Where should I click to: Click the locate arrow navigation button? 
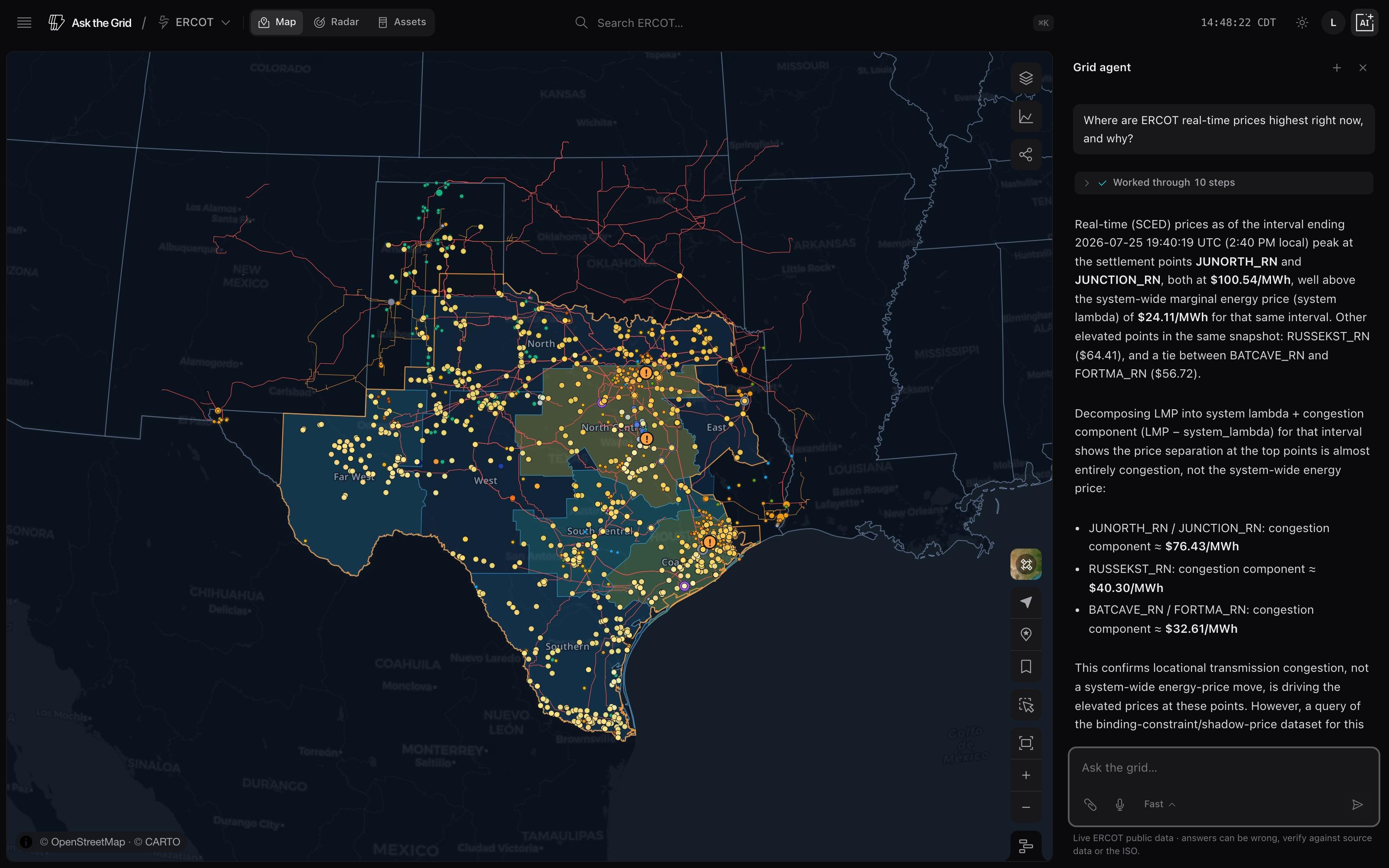click(x=1026, y=602)
